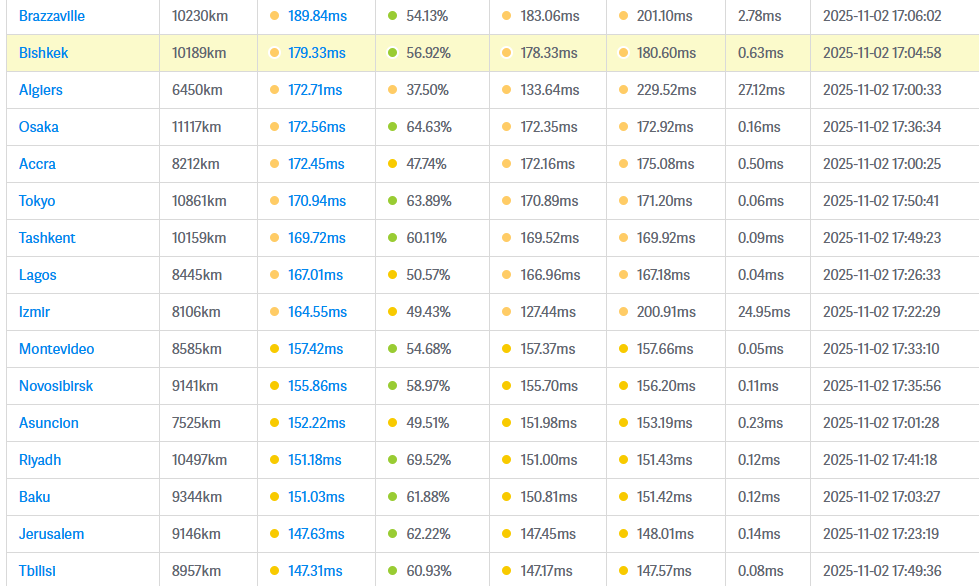The height and width of the screenshot is (586, 979).
Task: Open the Tokyo city link
Action: 37,201
